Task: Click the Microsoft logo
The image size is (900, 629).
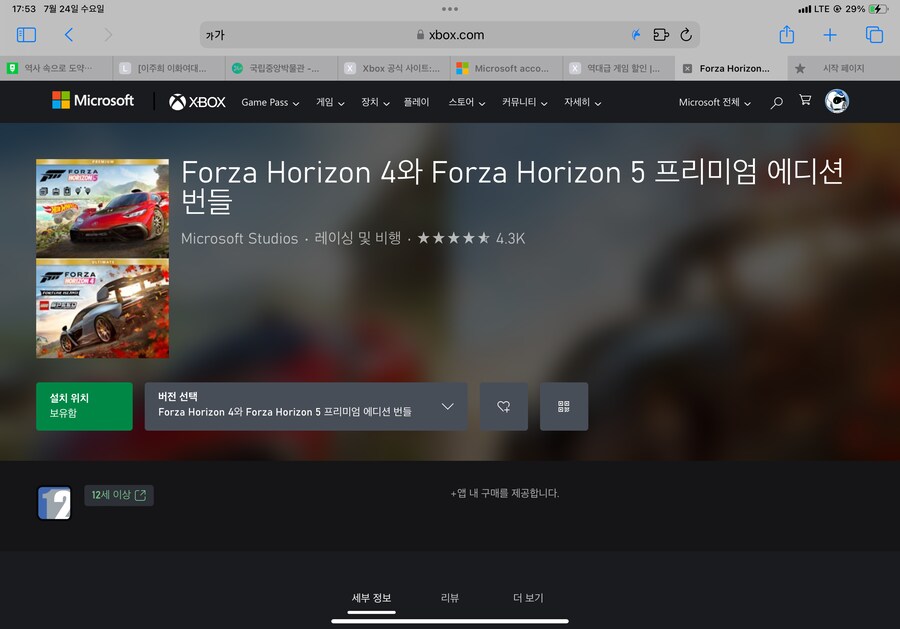Action: 92,100
